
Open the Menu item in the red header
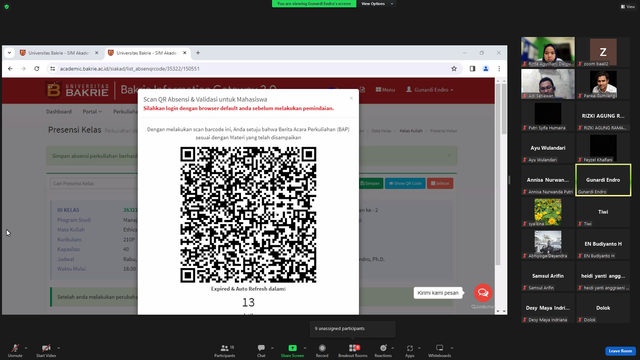[385, 90]
